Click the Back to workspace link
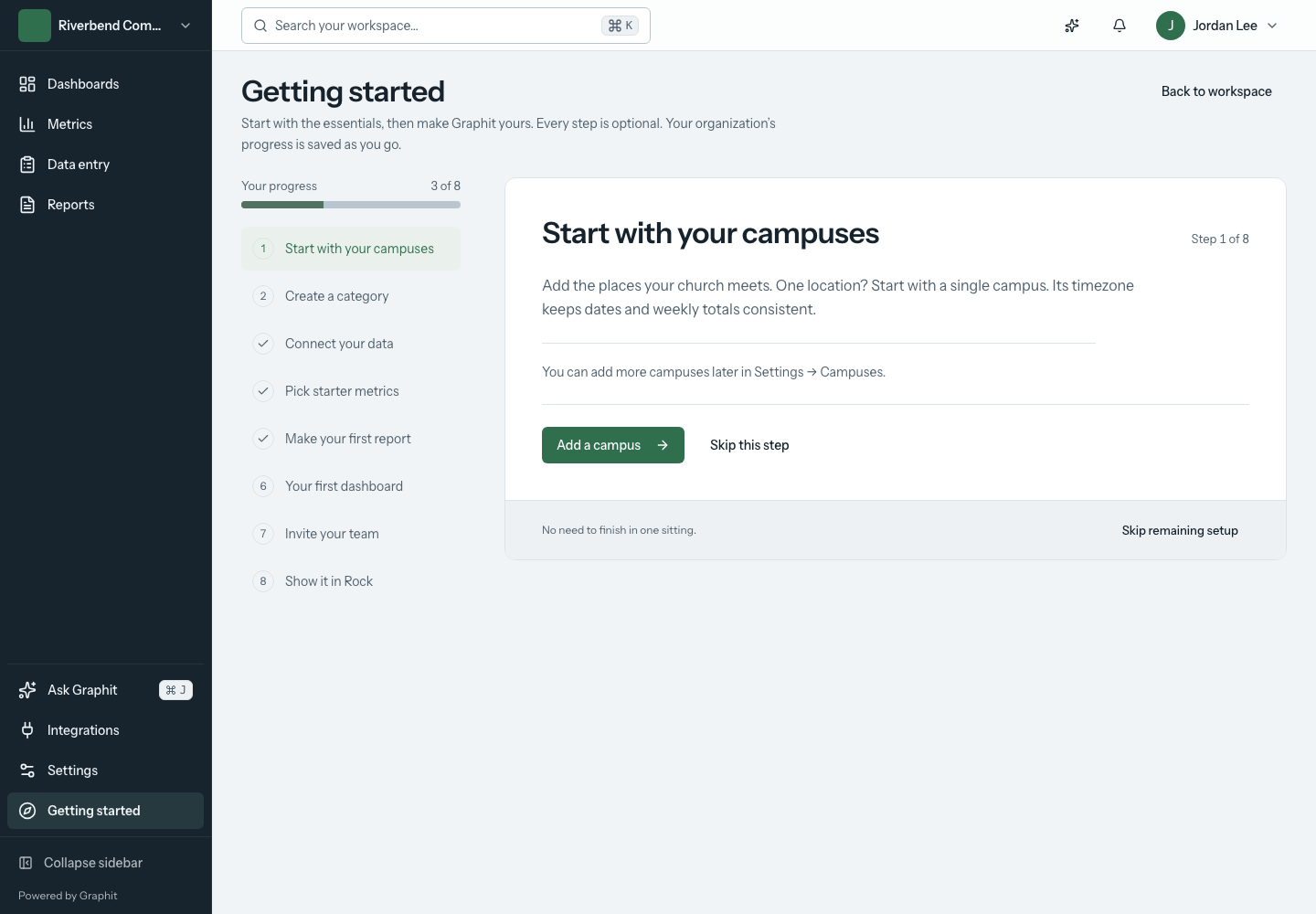The height and width of the screenshot is (914, 1316). pos(1216,91)
